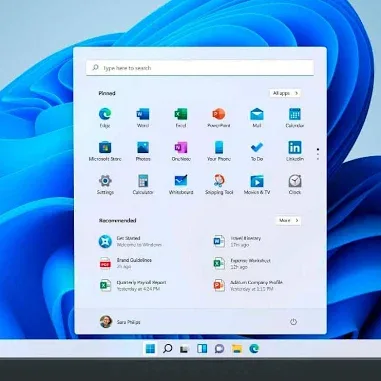Open More recommended items
The image size is (381, 381).
[x=289, y=220]
